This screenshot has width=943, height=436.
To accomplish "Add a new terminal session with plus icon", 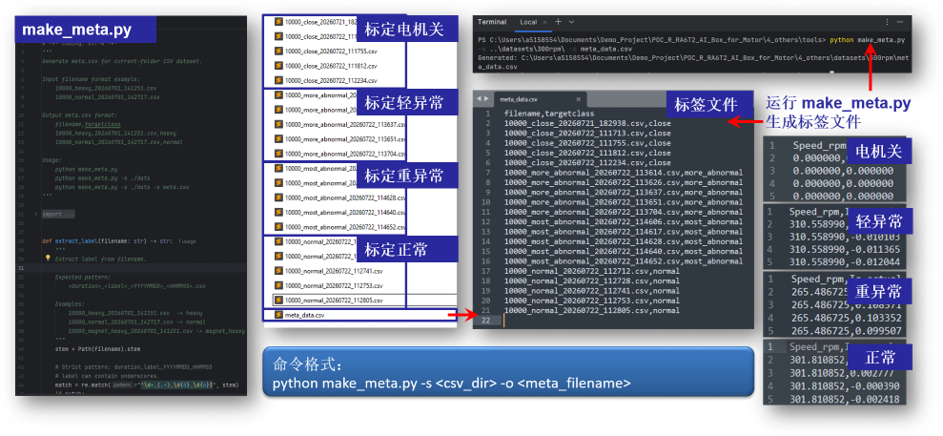I will pyautogui.click(x=558, y=22).
